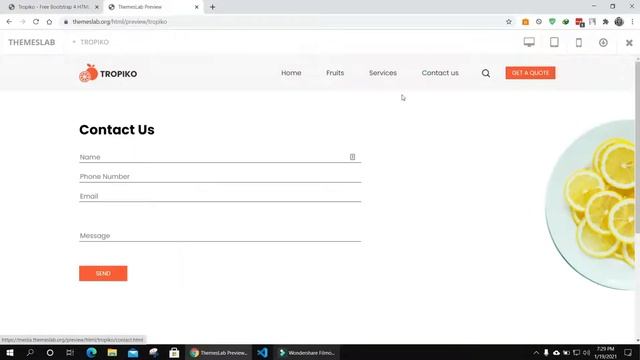
Task: Click the download theme icon
Action: tap(603, 42)
